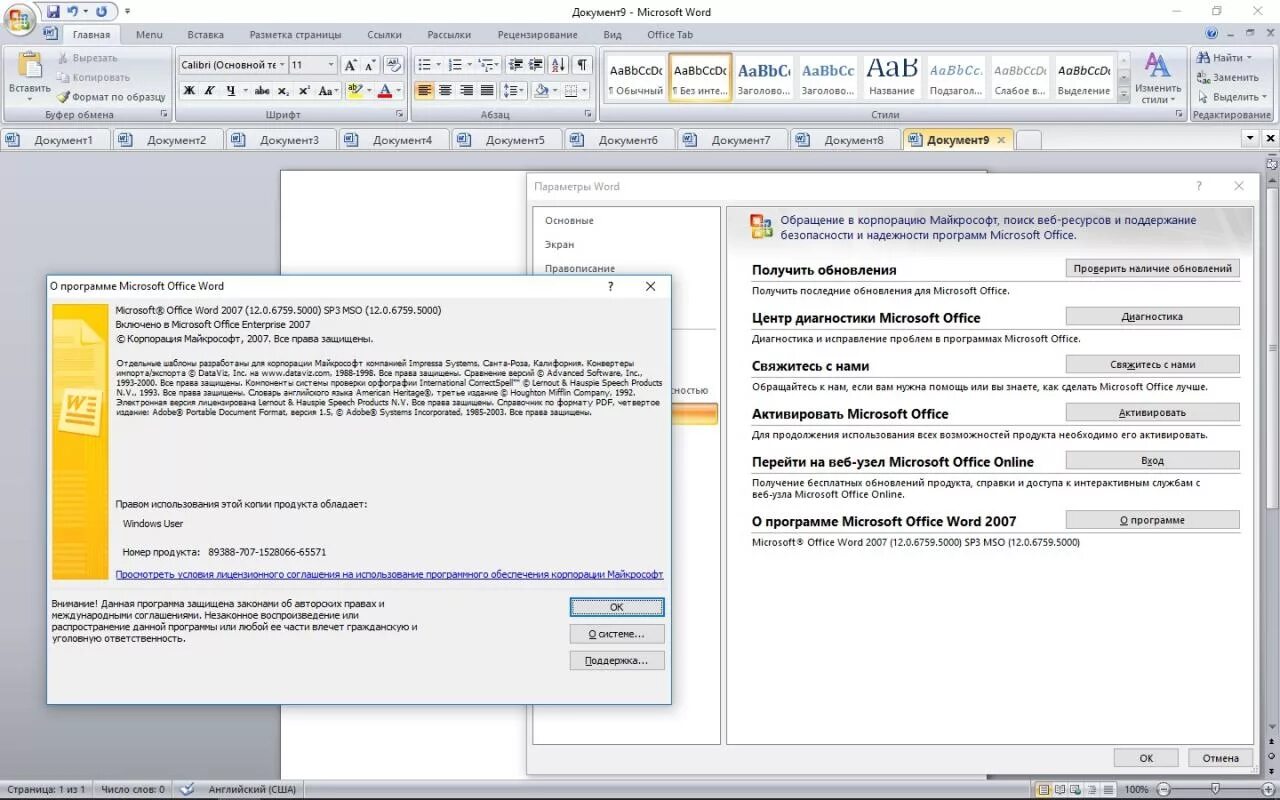Open the Рецензирование ribbon tab
Screen dimensions: 1280x800
(x=537, y=34)
